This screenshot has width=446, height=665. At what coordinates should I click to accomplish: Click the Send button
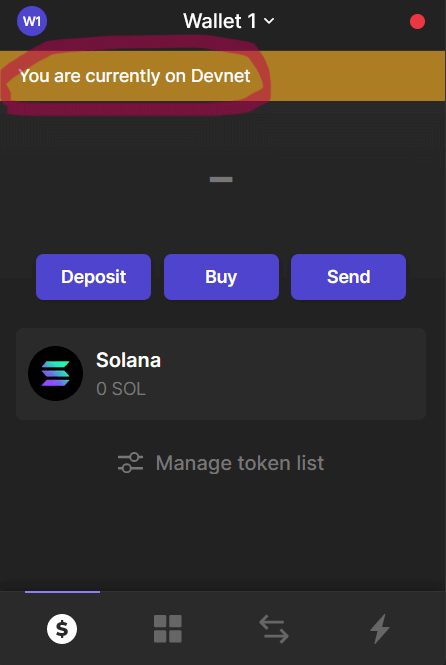348,277
